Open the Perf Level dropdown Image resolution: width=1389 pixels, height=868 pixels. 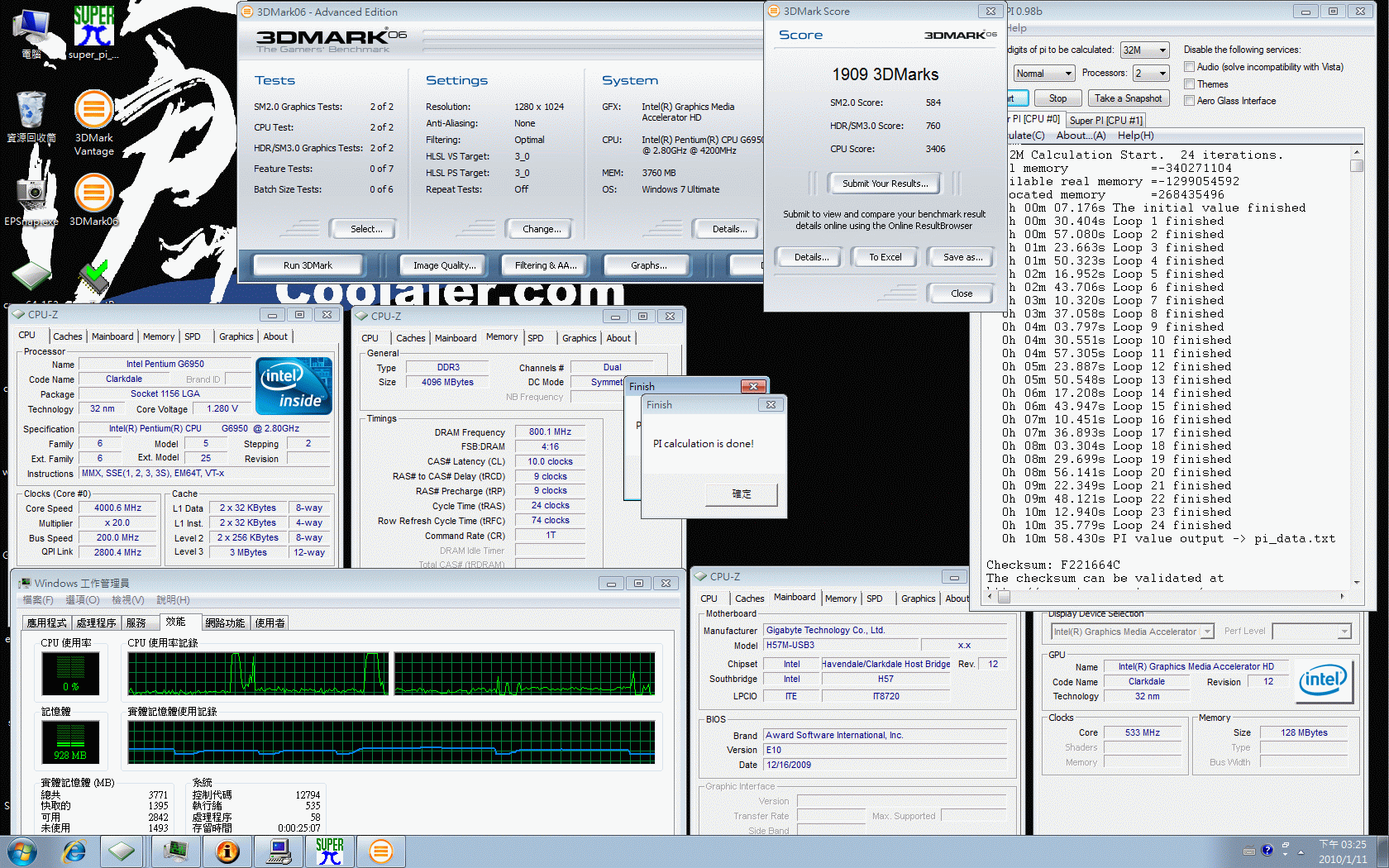coord(1312,632)
